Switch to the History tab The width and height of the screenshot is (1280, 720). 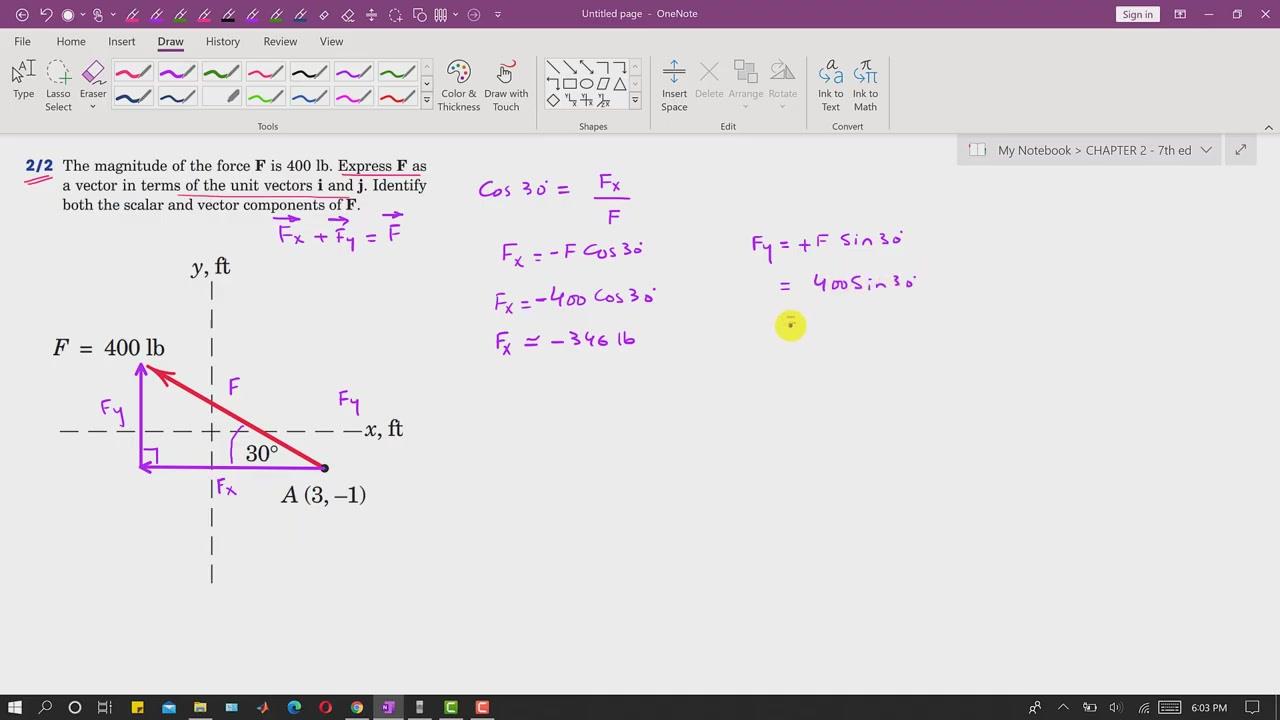[222, 41]
